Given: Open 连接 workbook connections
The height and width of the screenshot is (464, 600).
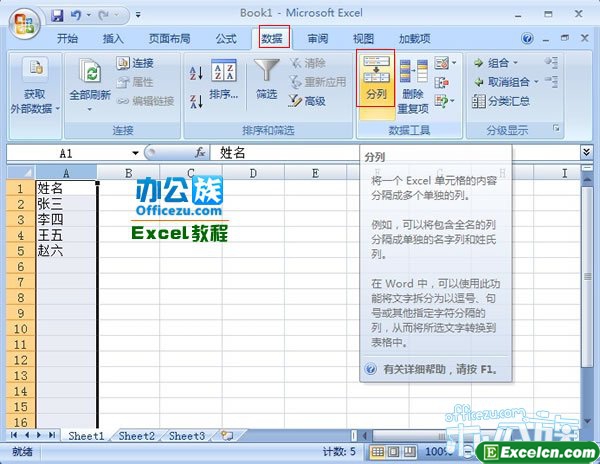Looking at the screenshot, I should coord(135,63).
